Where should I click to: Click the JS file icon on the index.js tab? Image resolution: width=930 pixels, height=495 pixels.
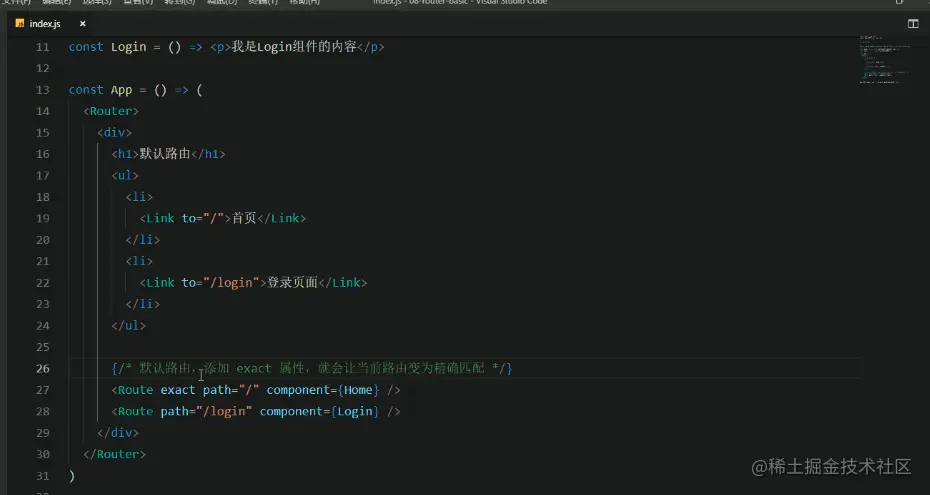[x=20, y=24]
